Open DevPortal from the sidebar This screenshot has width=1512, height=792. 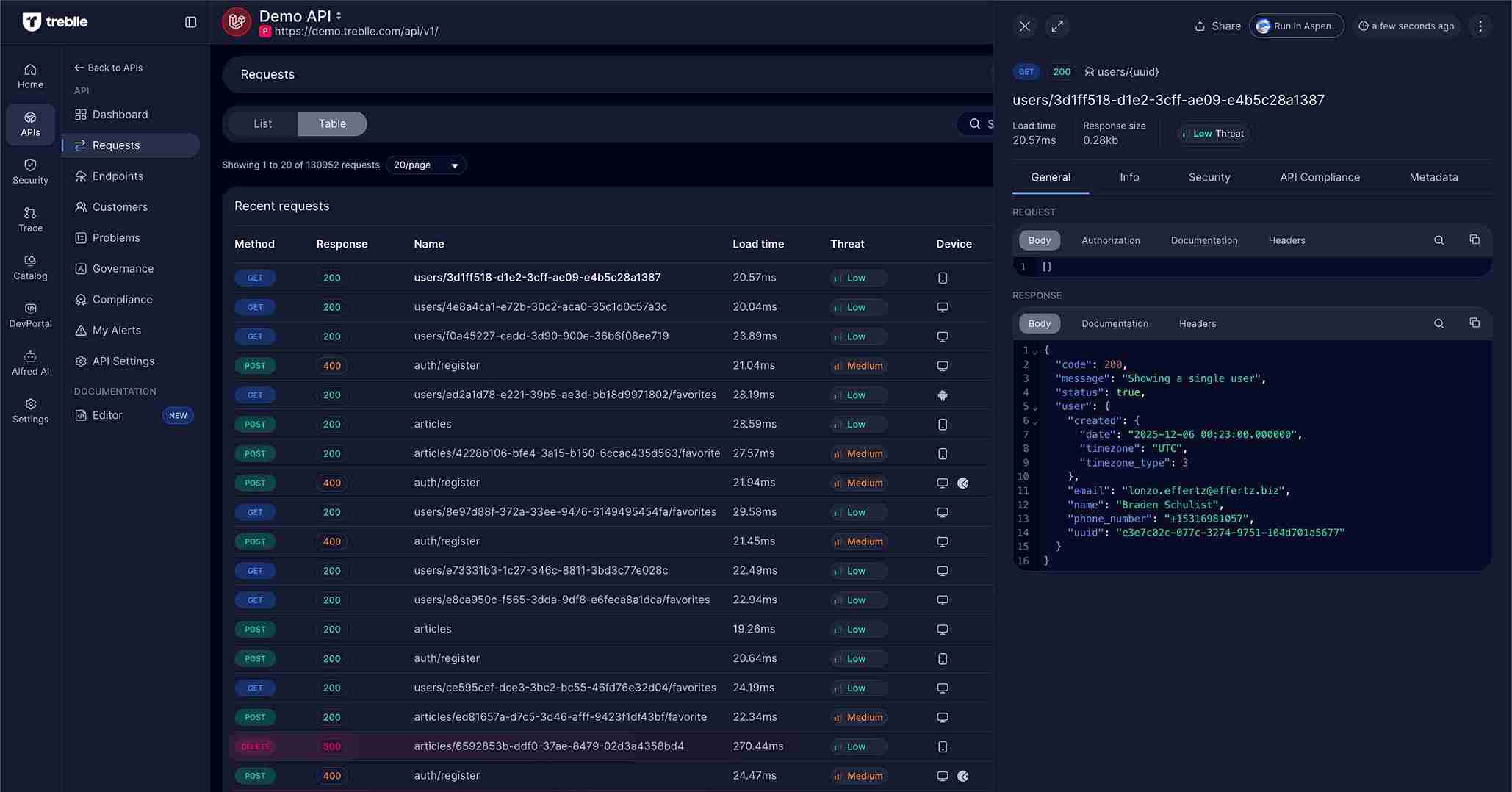[30, 314]
